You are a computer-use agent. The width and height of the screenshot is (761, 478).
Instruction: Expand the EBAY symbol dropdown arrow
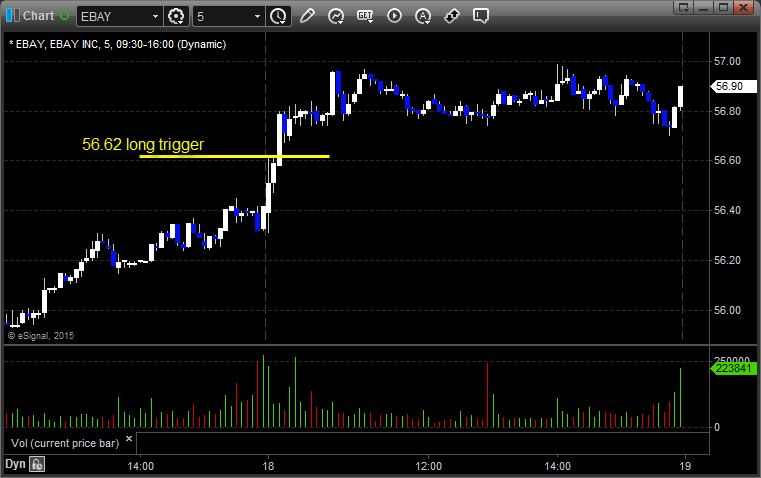click(155, 16)
